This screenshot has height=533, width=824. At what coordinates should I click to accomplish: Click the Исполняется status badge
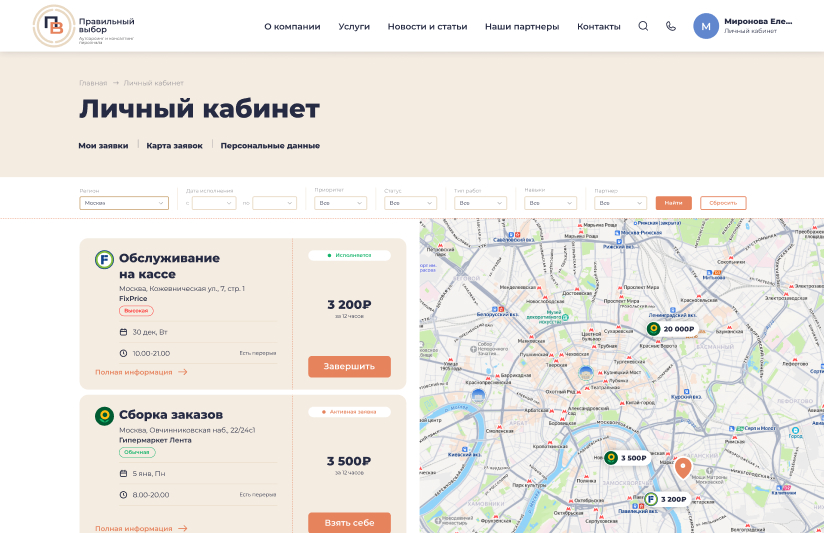coord(349,255)
